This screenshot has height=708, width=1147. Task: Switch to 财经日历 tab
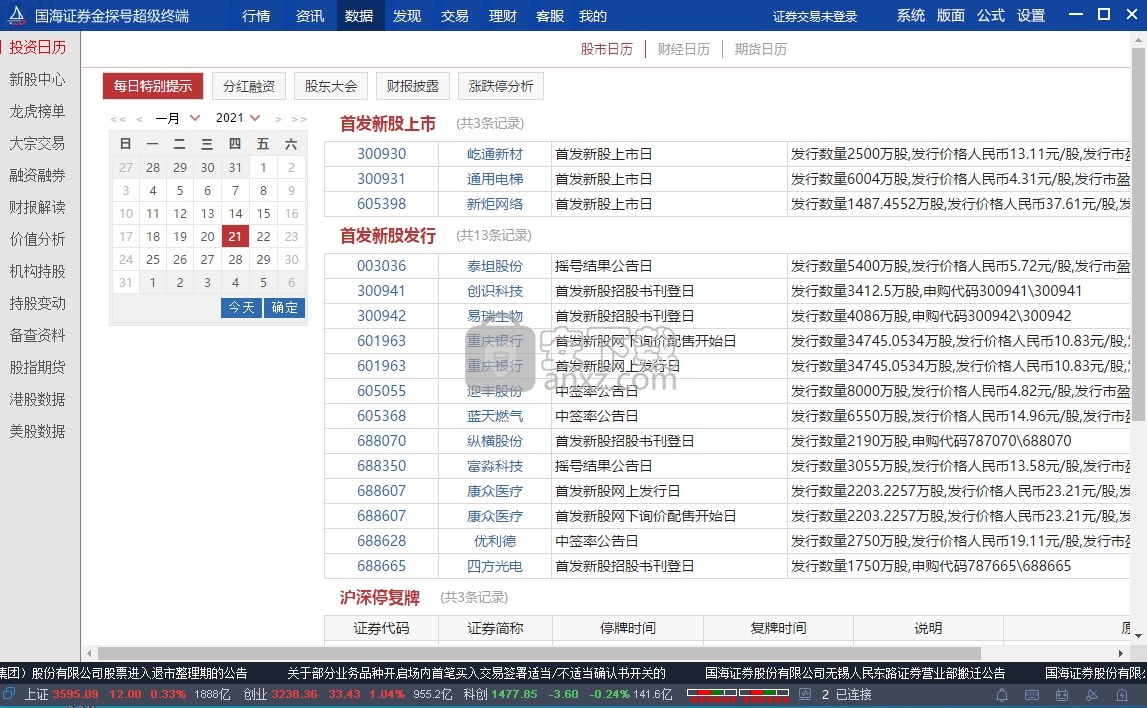tap(683, 49)
